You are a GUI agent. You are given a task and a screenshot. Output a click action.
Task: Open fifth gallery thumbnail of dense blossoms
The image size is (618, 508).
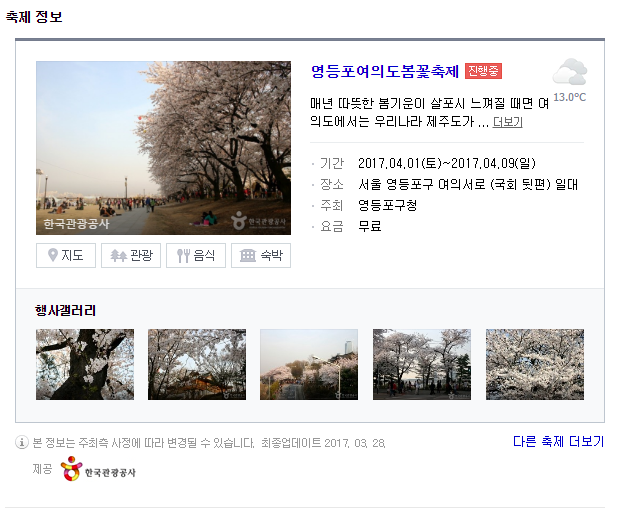[x=535, y=365]
